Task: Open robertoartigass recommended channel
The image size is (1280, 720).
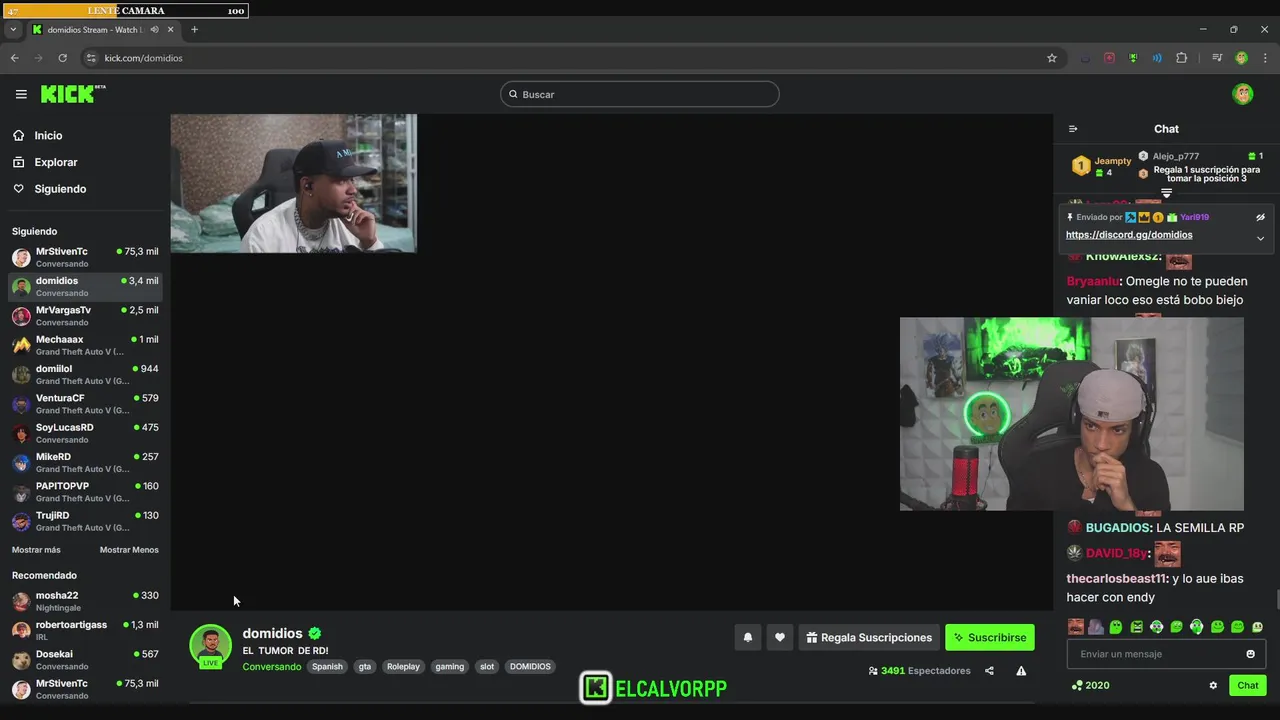Action: click(85, 630)
